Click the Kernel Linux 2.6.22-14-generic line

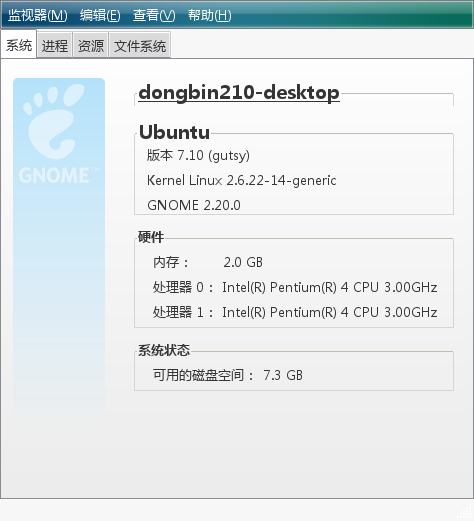point(242,180)
